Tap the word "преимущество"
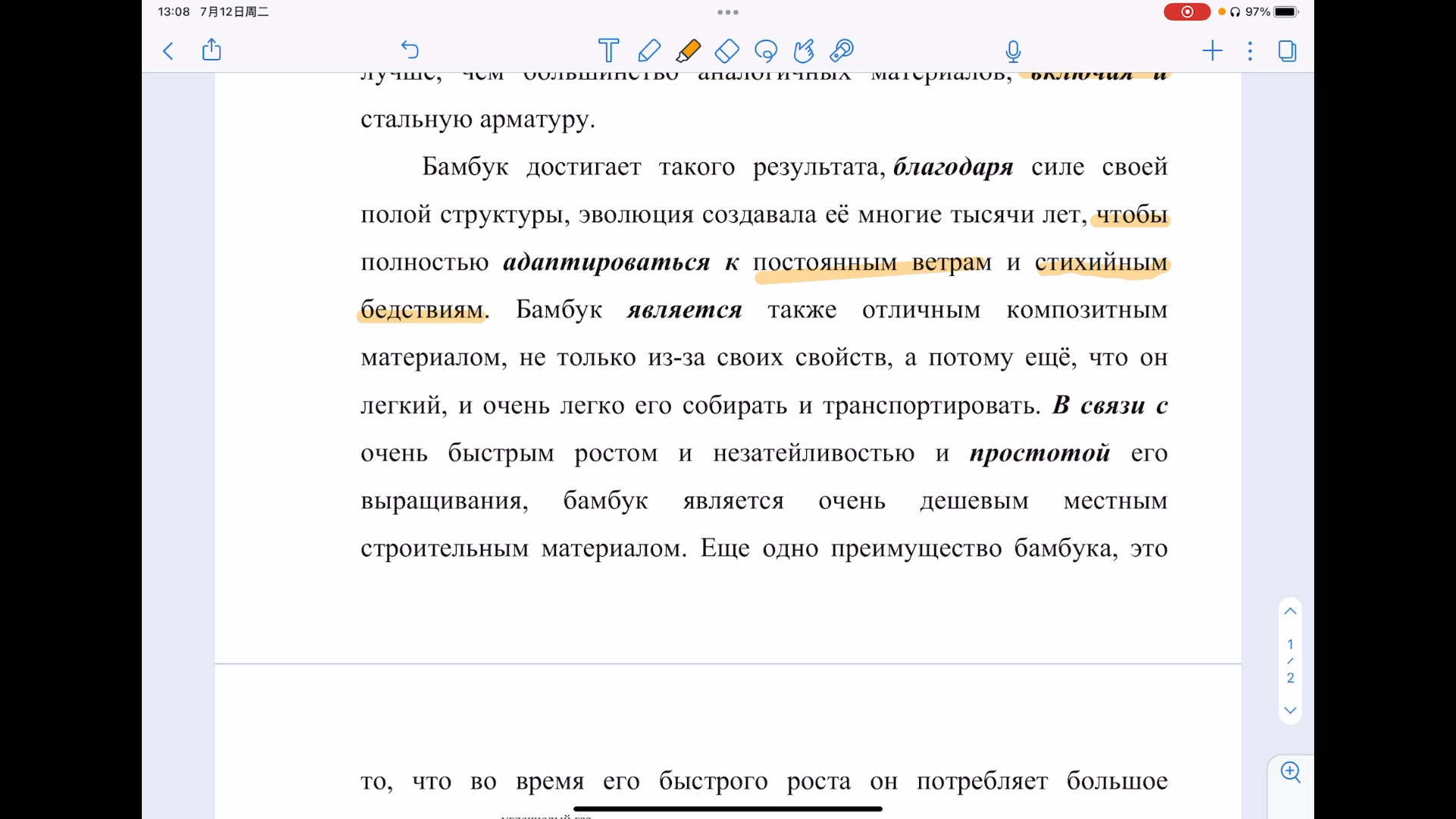The height and width of the screenshot is (819, 1456). (916, 549)
